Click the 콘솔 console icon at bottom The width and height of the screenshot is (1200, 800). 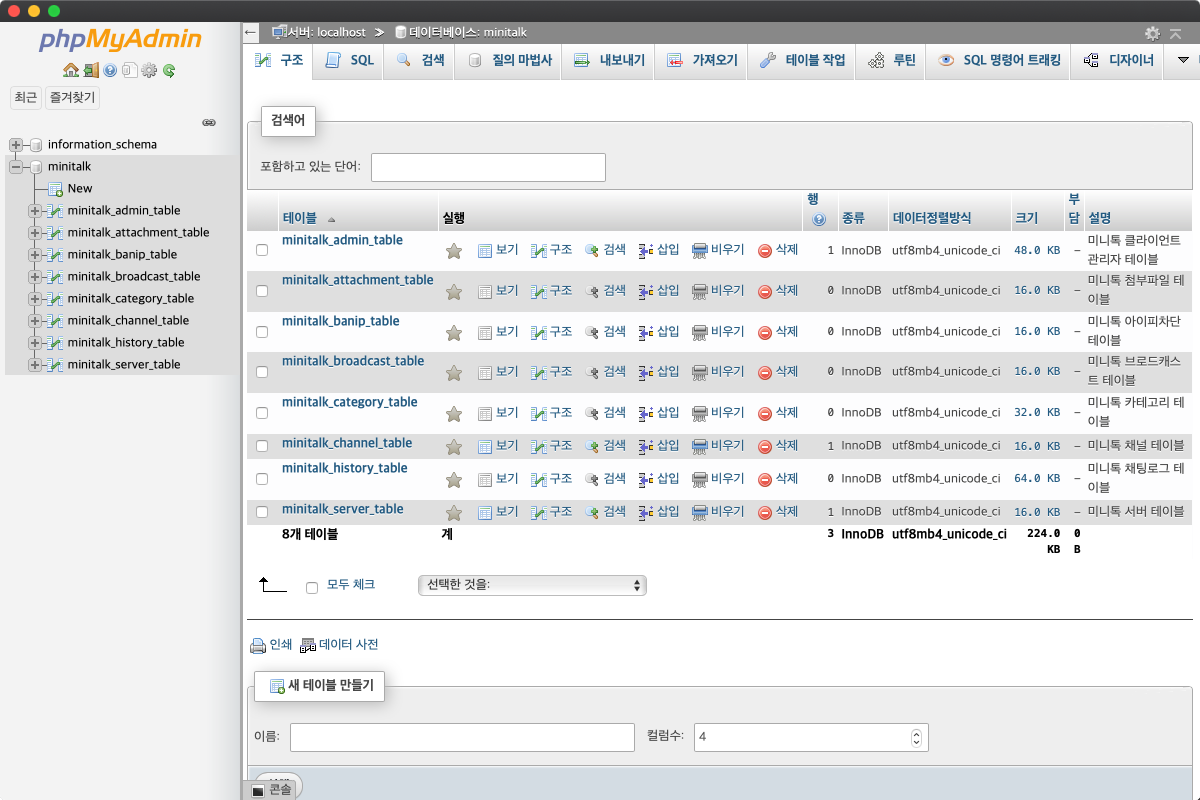258,790
